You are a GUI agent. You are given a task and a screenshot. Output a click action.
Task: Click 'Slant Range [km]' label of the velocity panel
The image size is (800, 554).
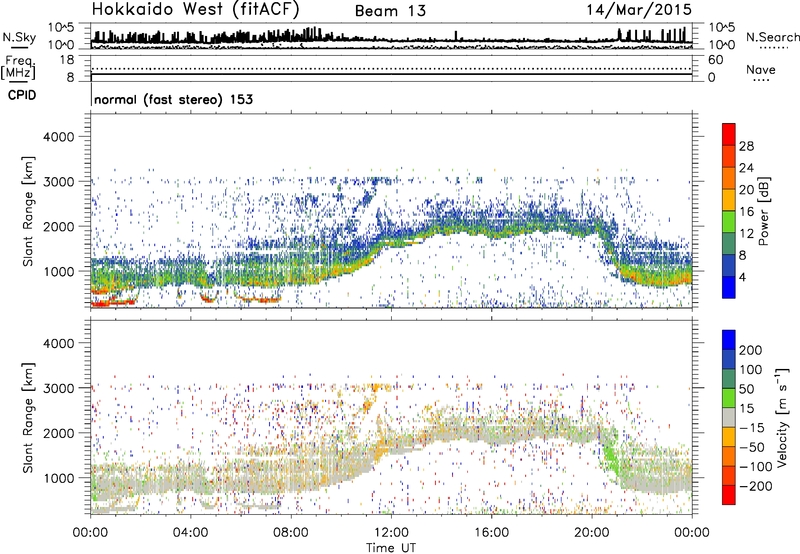28,417
